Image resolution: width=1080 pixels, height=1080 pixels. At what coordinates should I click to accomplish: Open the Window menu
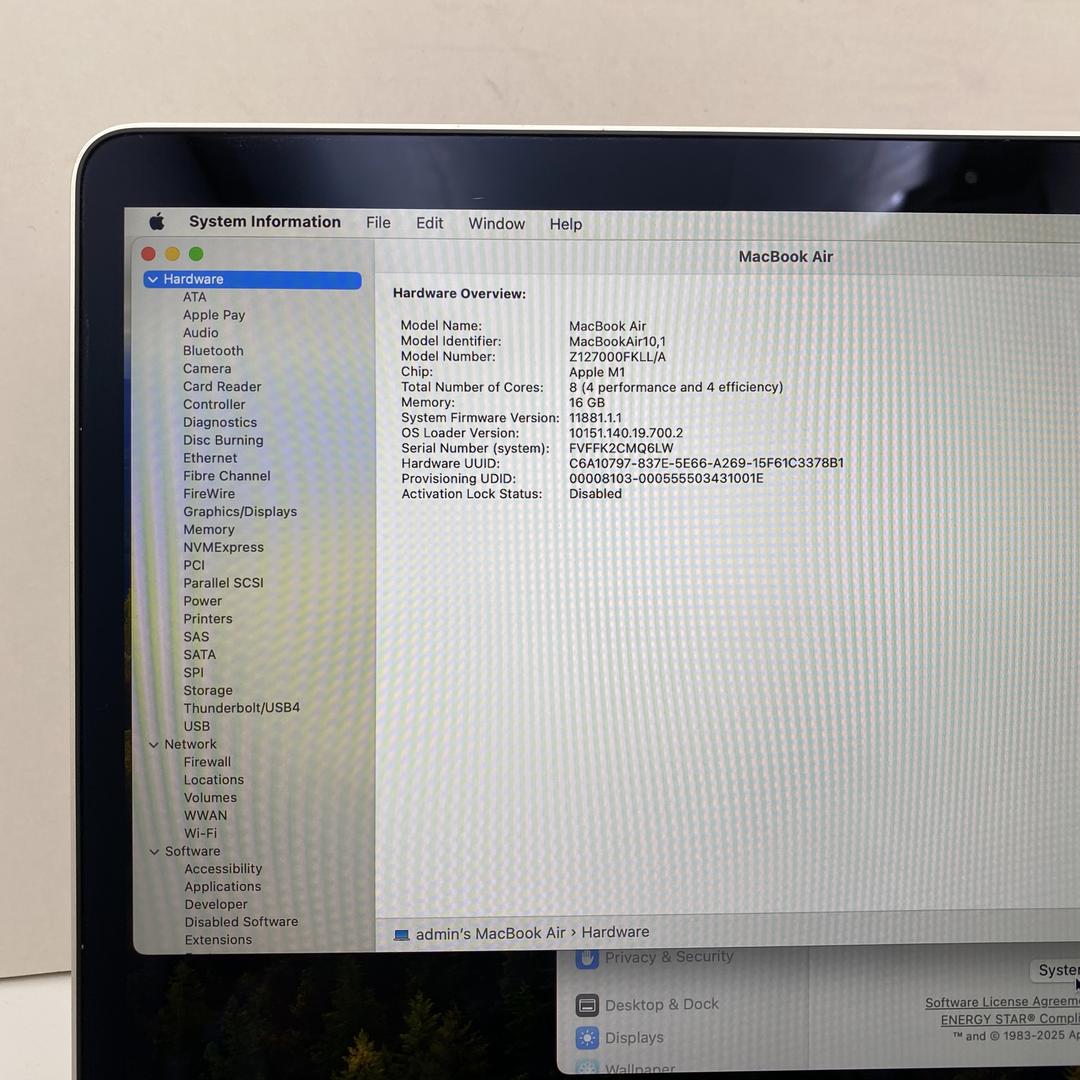pyautogui.click(x=497, y=224)
